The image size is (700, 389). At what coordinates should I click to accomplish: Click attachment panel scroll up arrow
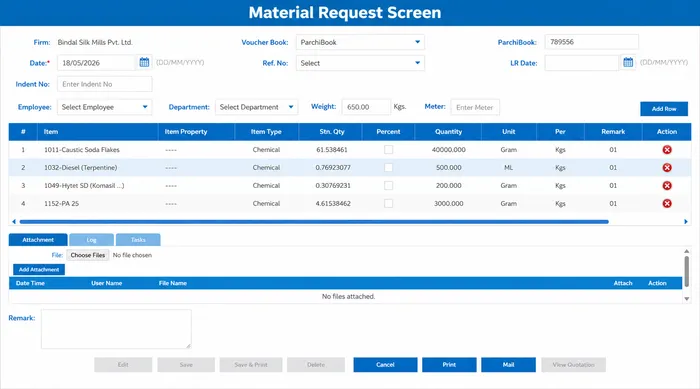[x=687, y=251]
